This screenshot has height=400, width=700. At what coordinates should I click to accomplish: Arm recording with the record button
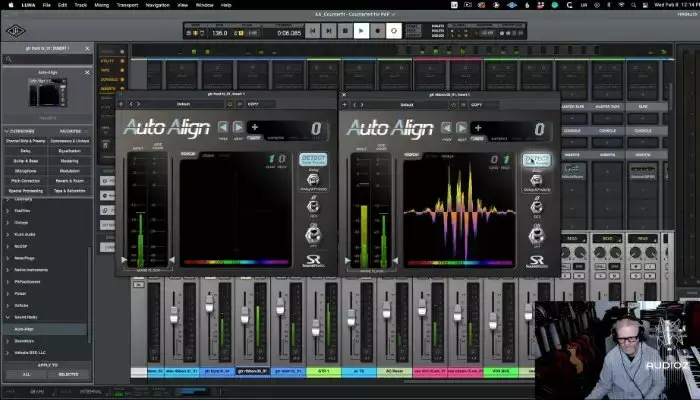click(x=377, y=31)
